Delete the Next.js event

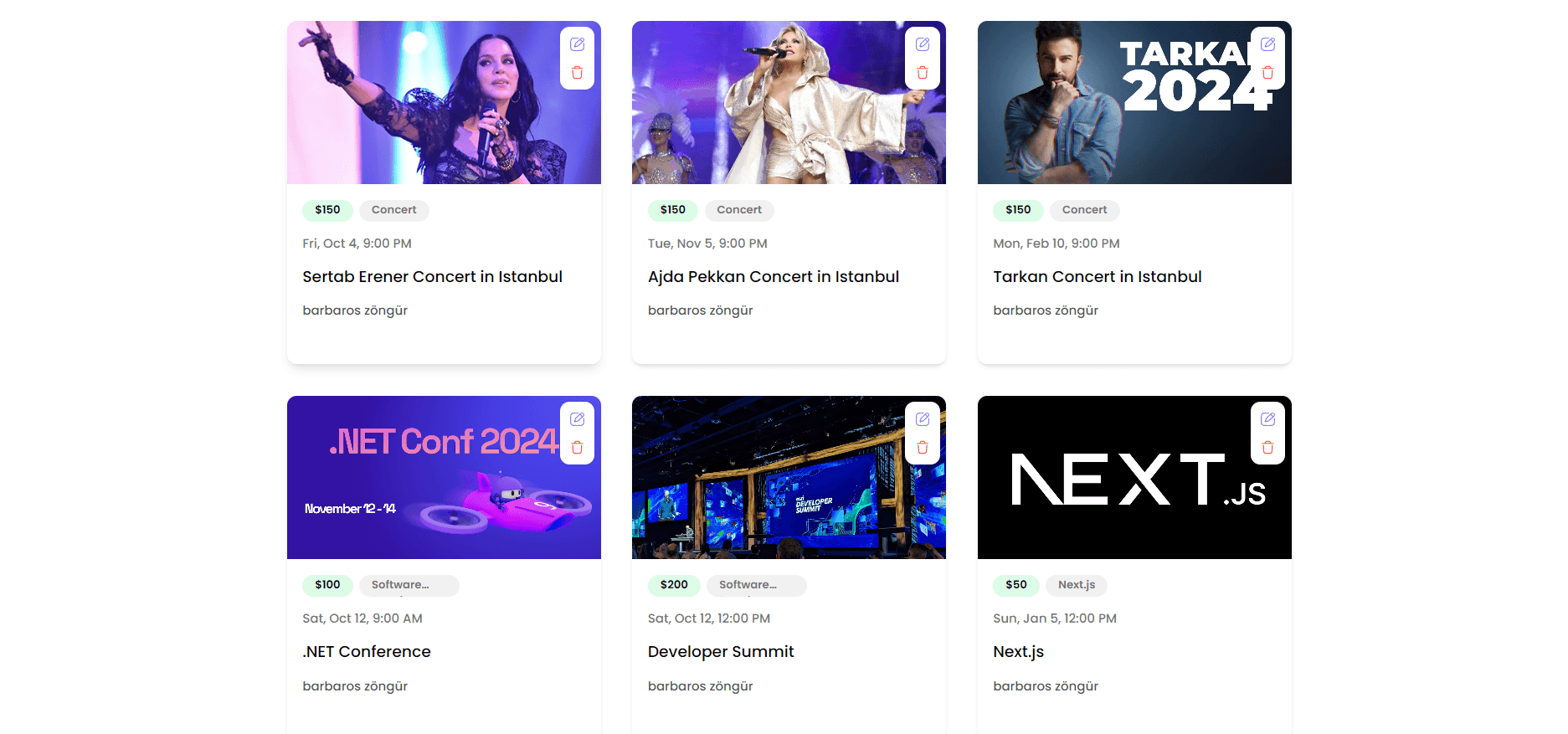point(1267,448)
